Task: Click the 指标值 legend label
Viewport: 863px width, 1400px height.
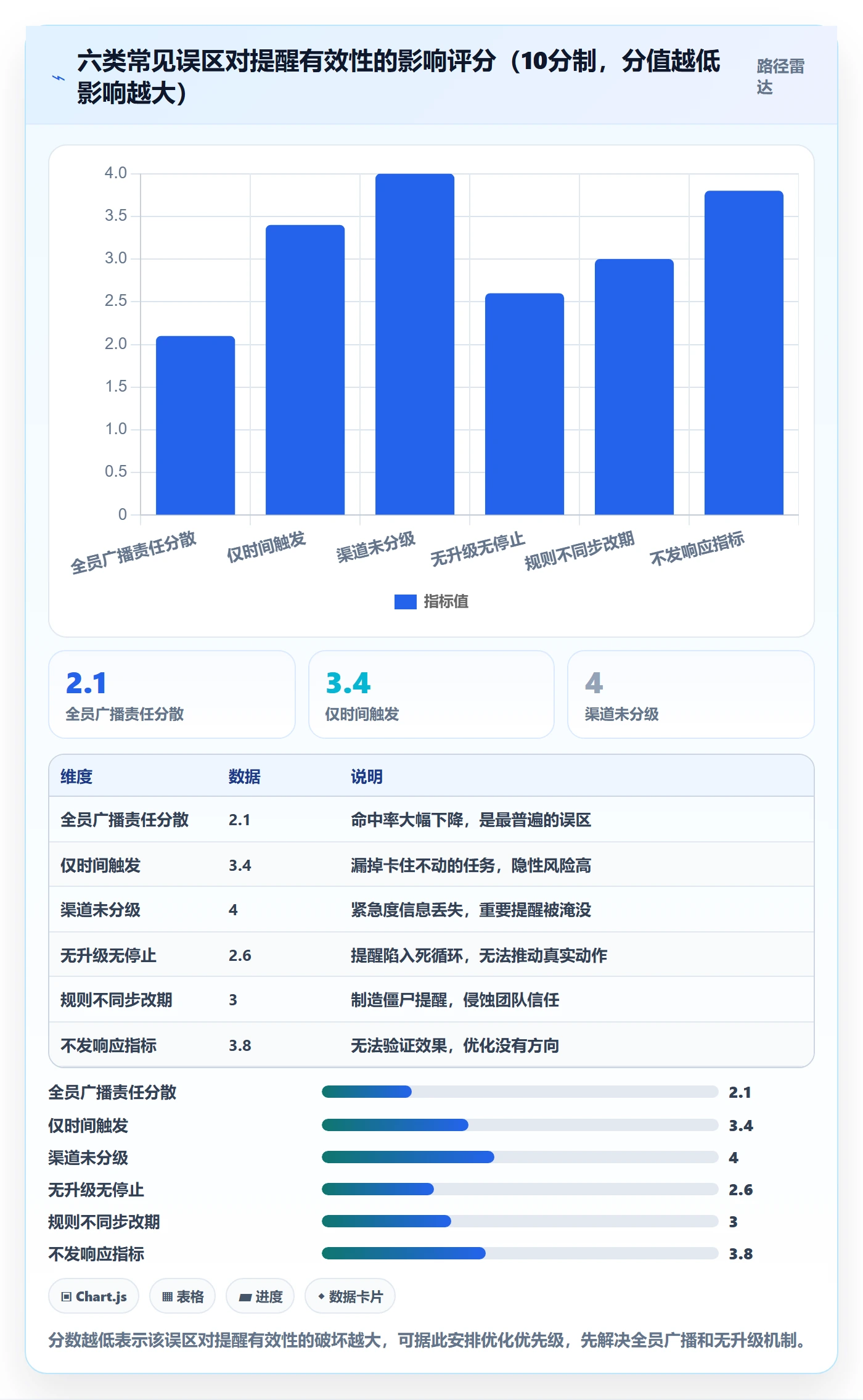Action: click(x=446, y=601)
